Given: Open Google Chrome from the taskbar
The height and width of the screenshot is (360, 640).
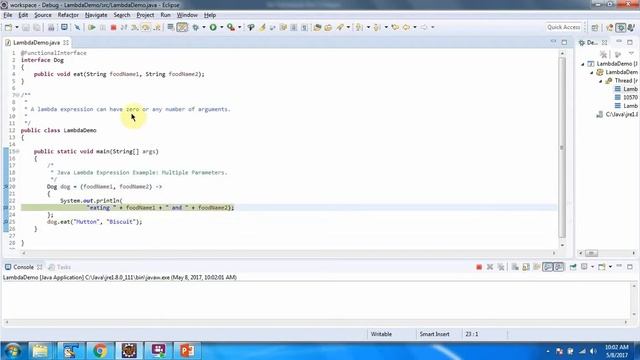Looking at the screenshot, I should pyautogui.click(x=100, y=351).
